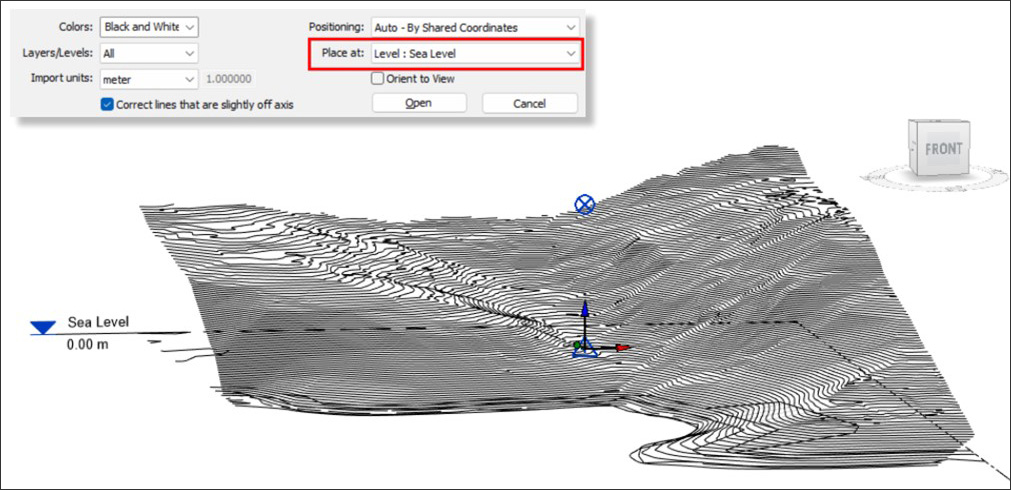Click the FRONT face of the ViewCube

943,149
